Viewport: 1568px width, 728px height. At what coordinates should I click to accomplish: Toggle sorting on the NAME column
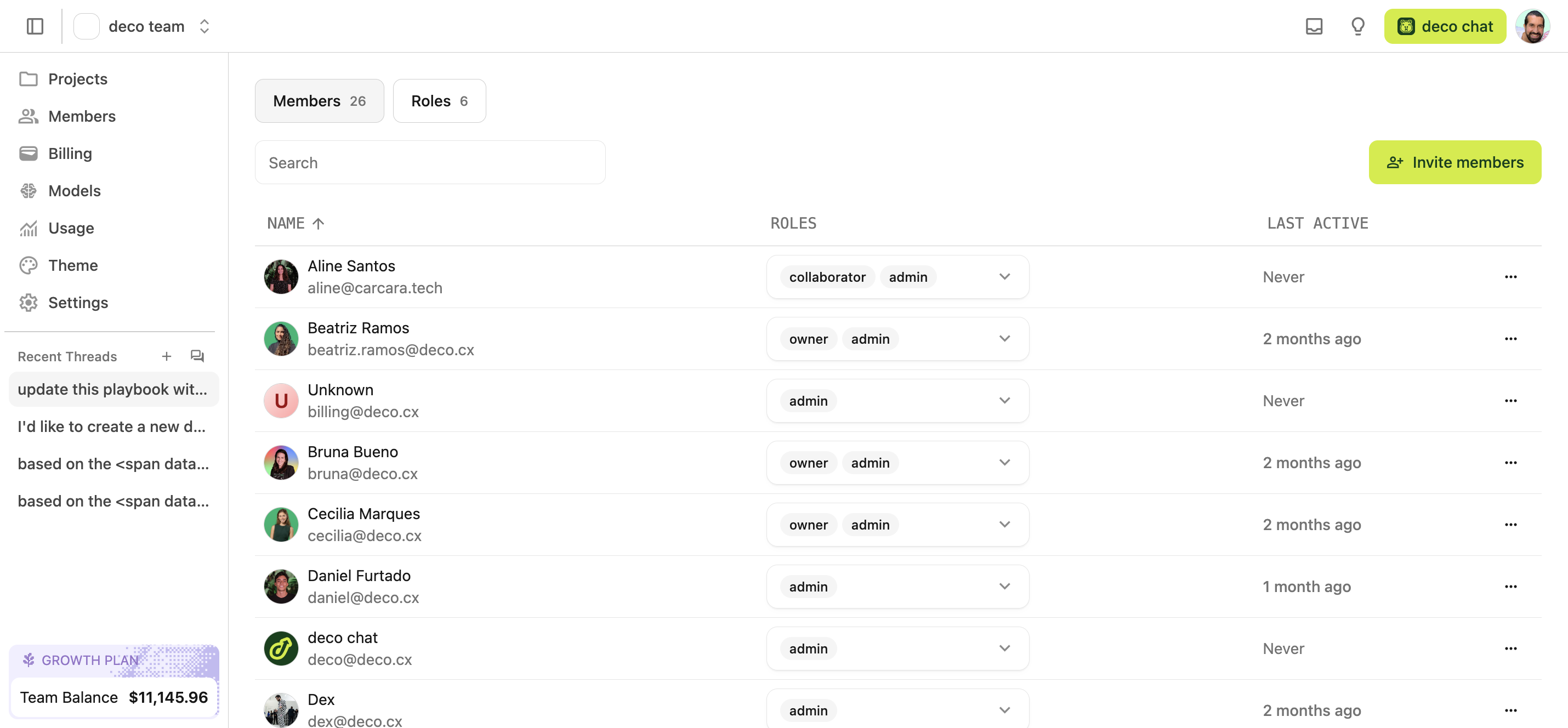[297, 223]
